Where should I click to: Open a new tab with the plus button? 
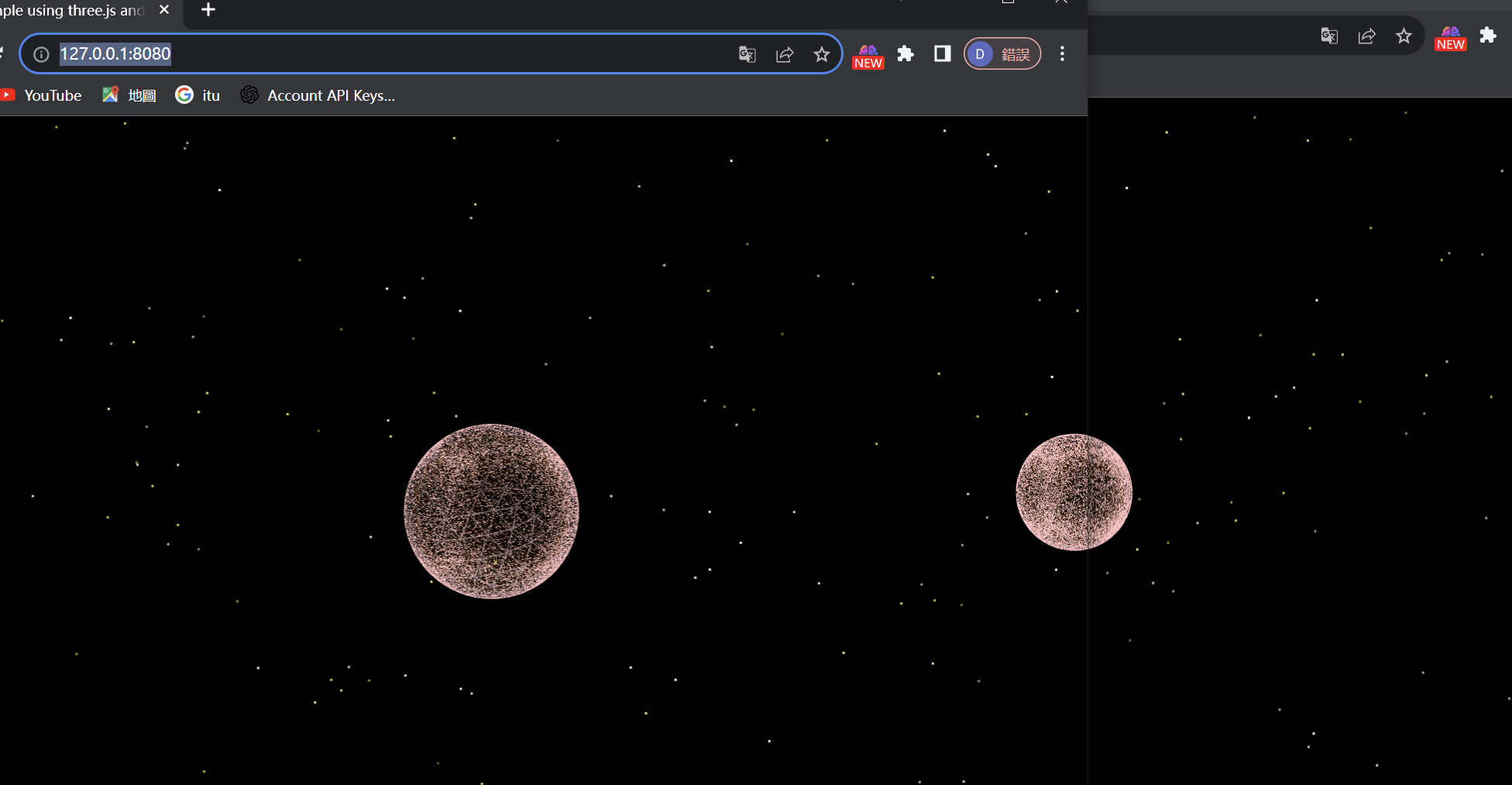pos(207,10)
